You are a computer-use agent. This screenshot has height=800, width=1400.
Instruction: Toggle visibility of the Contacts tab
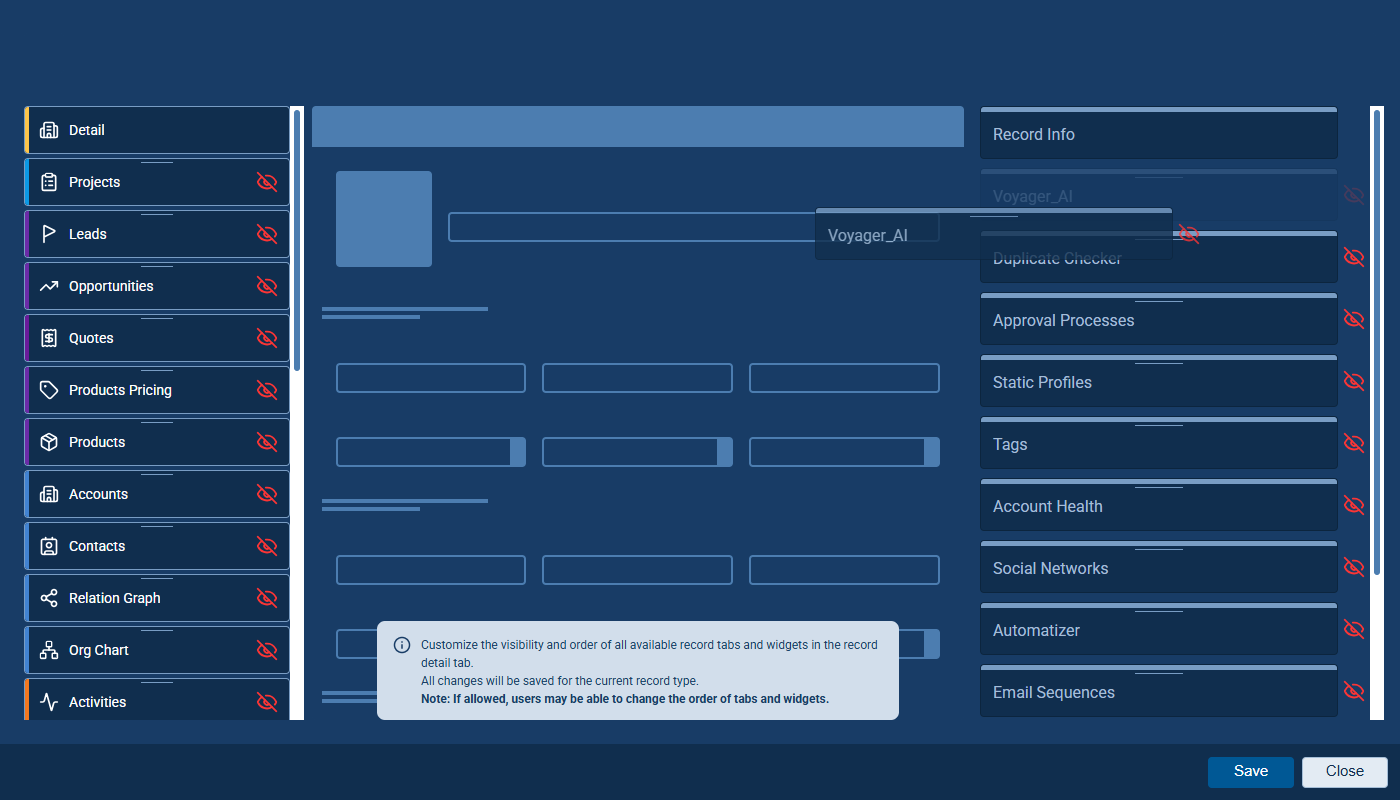pyautogui.click(x=266, y=546)
